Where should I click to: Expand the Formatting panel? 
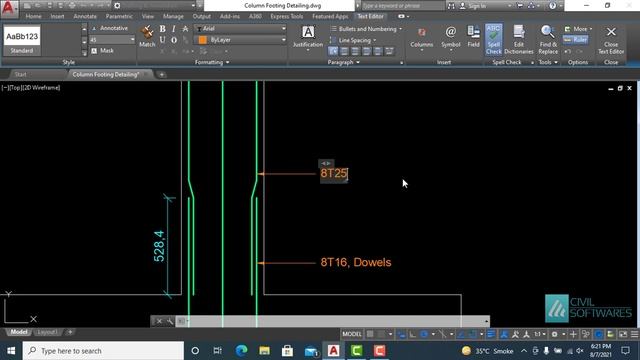click(x=212, y=62)
